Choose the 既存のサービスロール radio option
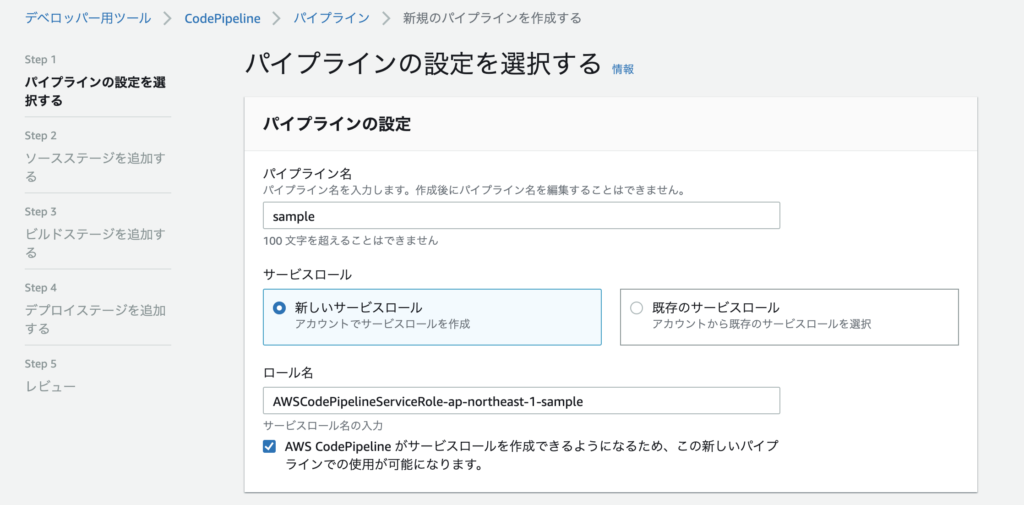The height and width of the screenshot is (505, 1024). click(637, 308)
